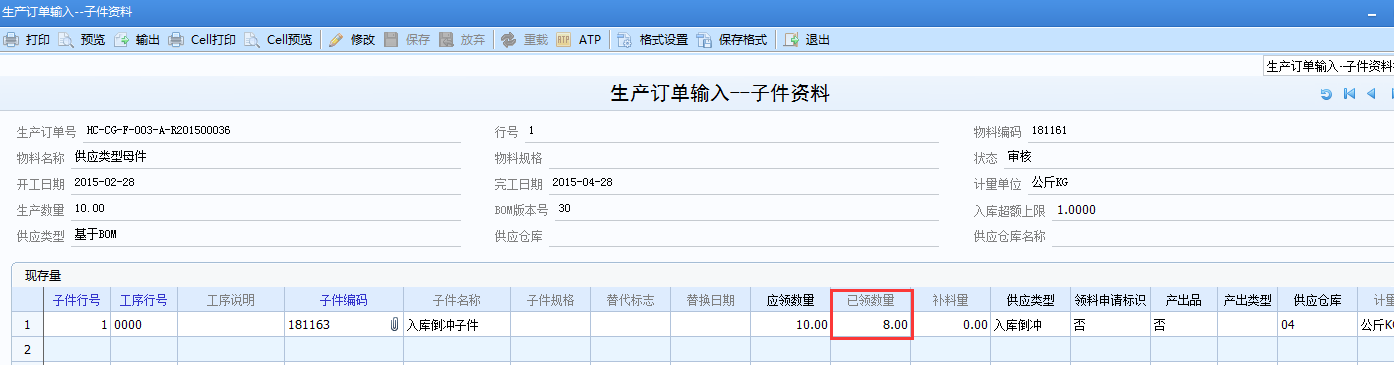Click the 子件名称 column header
Screen dimensions: 1394x365
(457, 300)
